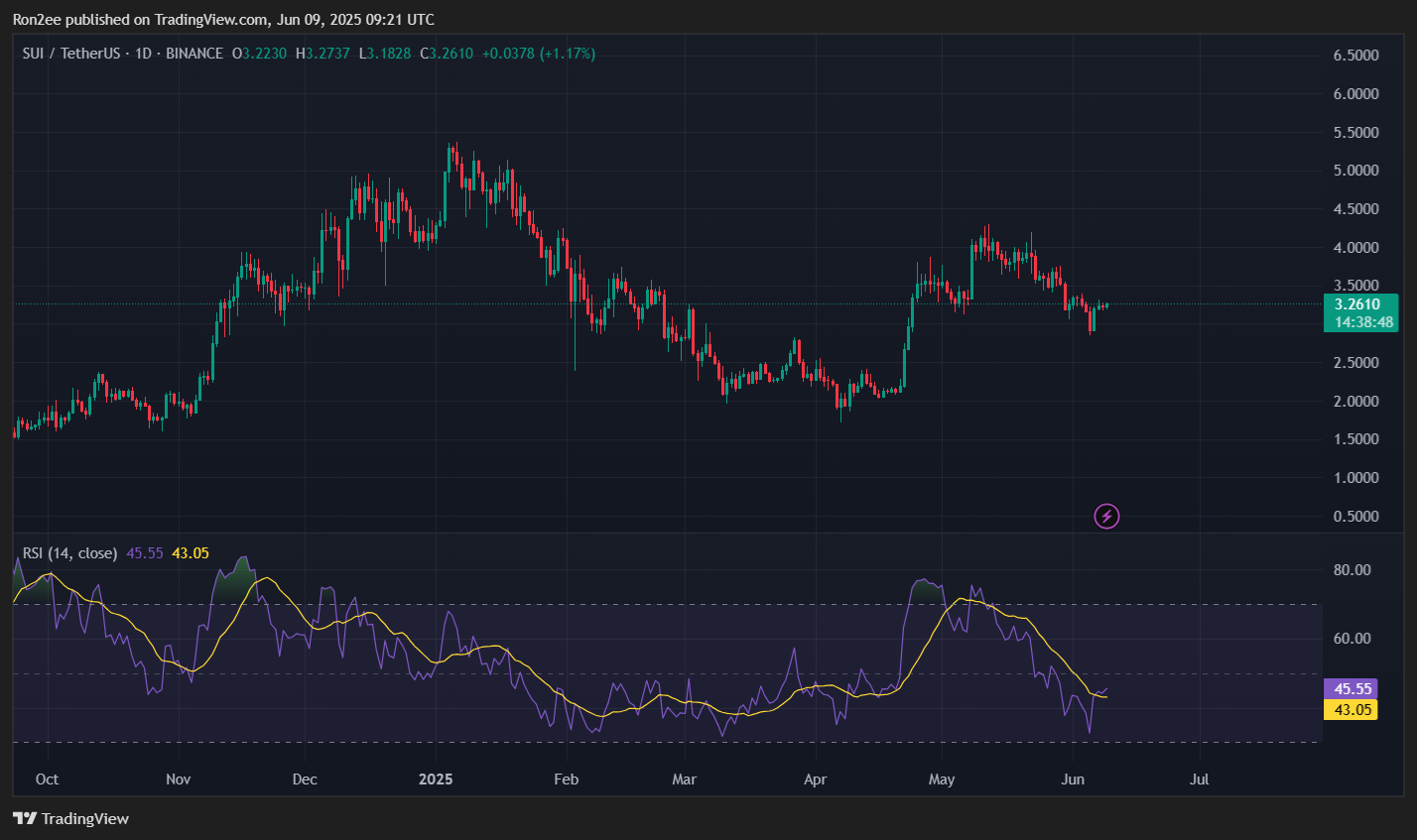Click the yellow 43.05 value in RSI legend
The image size is (1417, 840).
pos(191,553)
